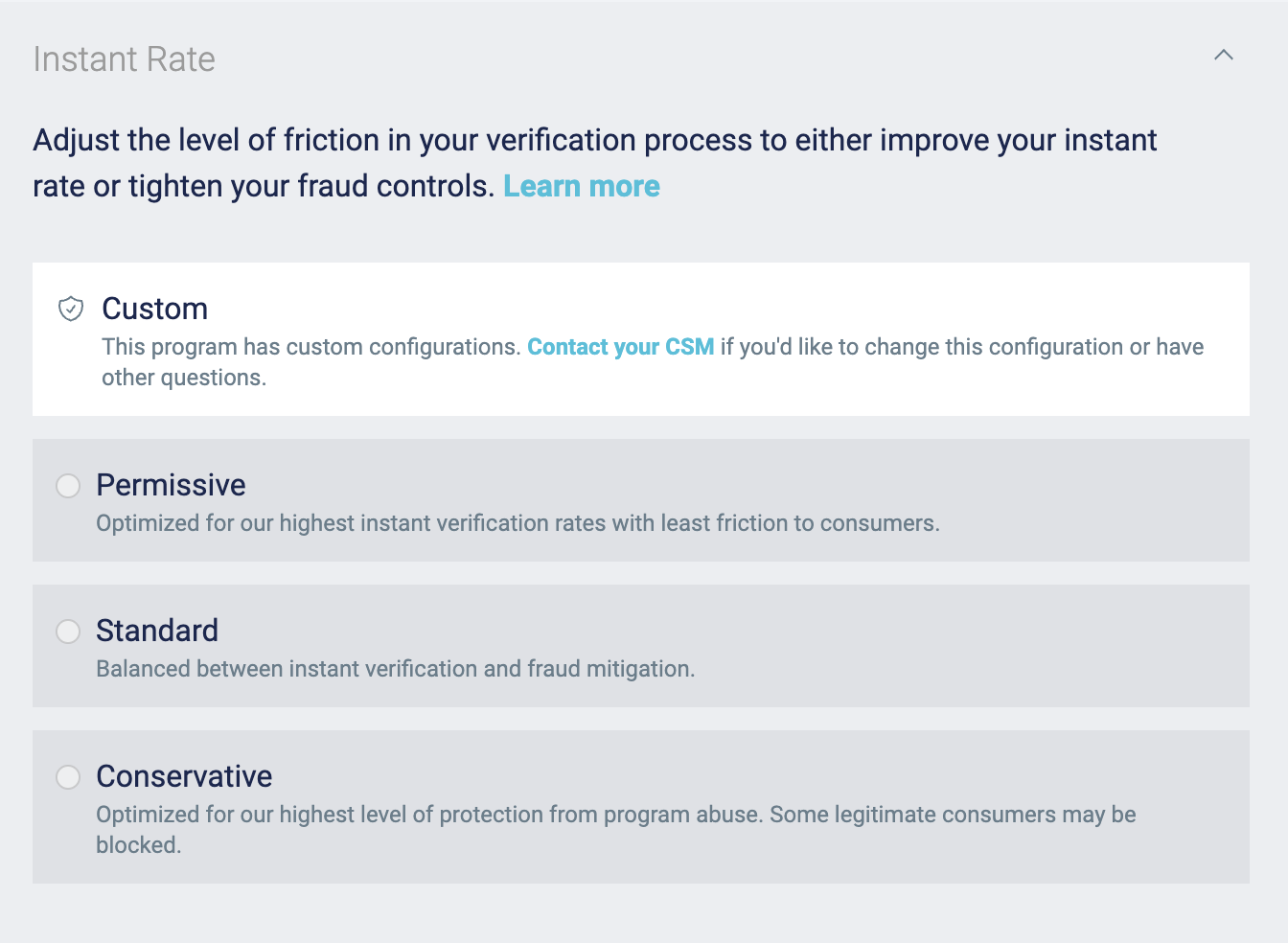Select the Conservative radio button
1288x943 pixels.
point(68,777)
